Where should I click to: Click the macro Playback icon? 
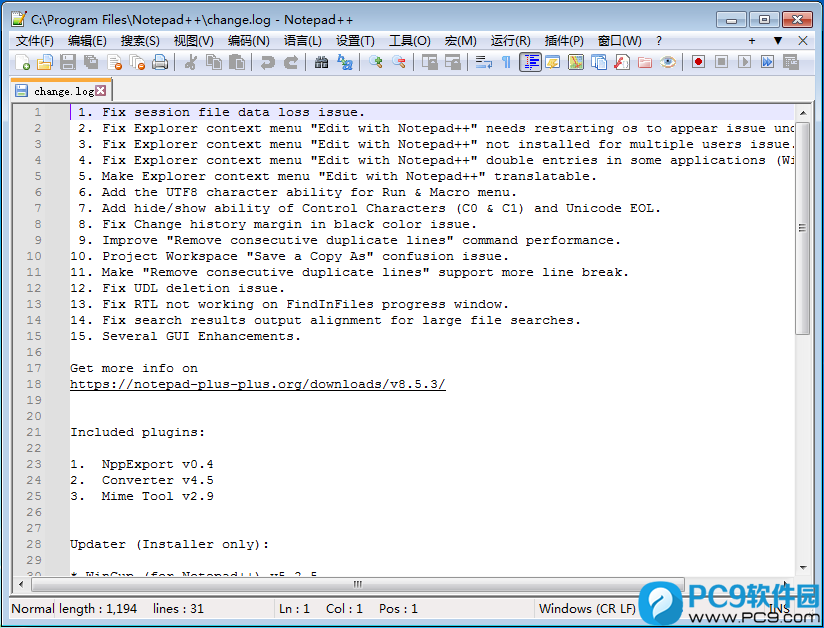point(745,63)
